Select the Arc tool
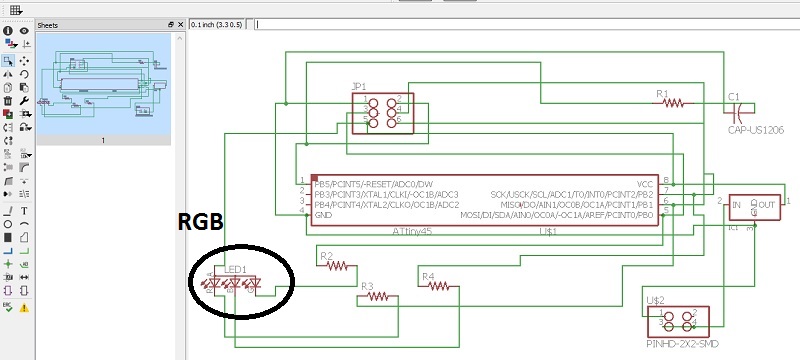This screenshot has width=800, height=360. coord(24,224)
